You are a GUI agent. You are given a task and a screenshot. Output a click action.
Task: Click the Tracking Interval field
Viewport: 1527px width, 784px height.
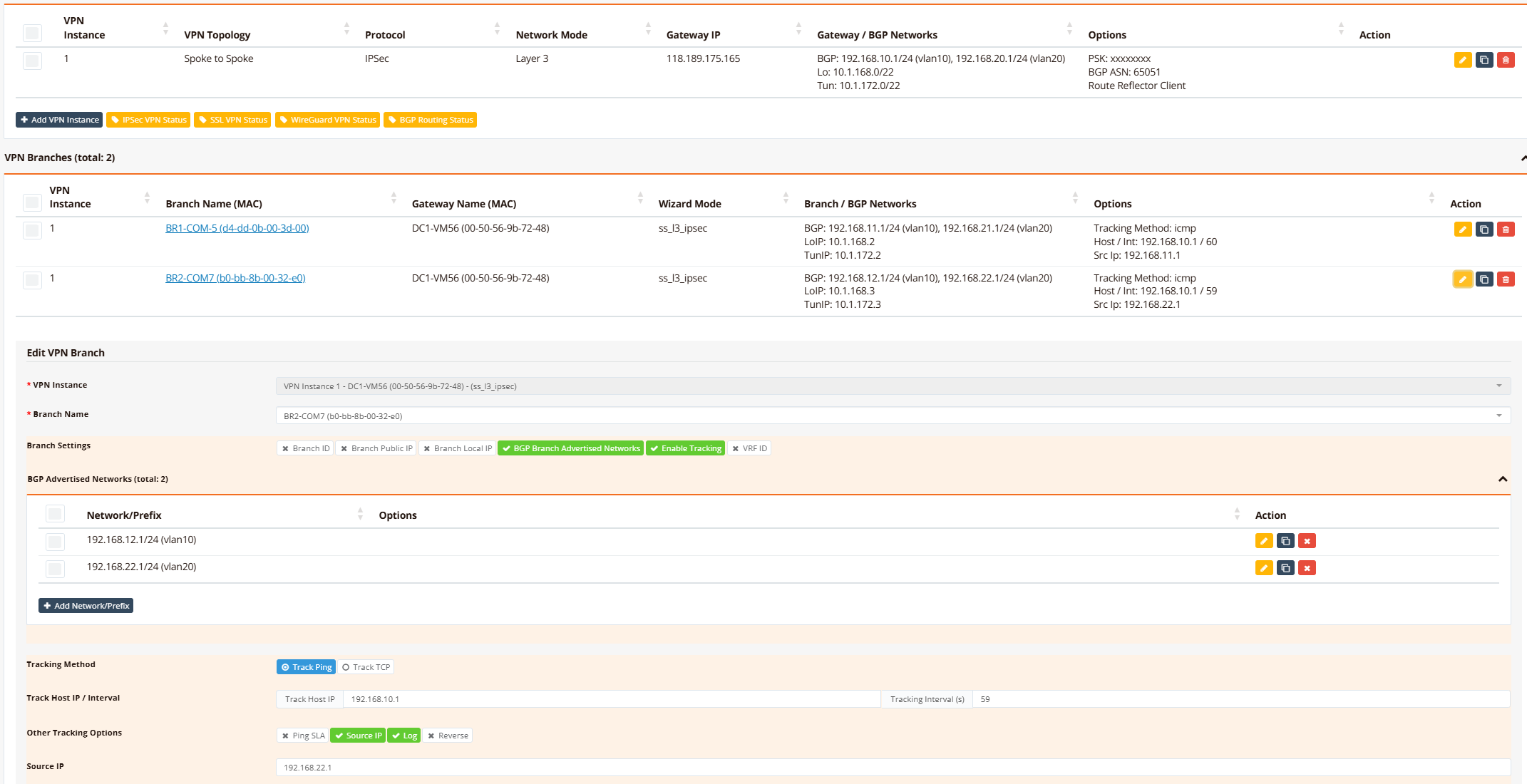tap(1241, 699)
